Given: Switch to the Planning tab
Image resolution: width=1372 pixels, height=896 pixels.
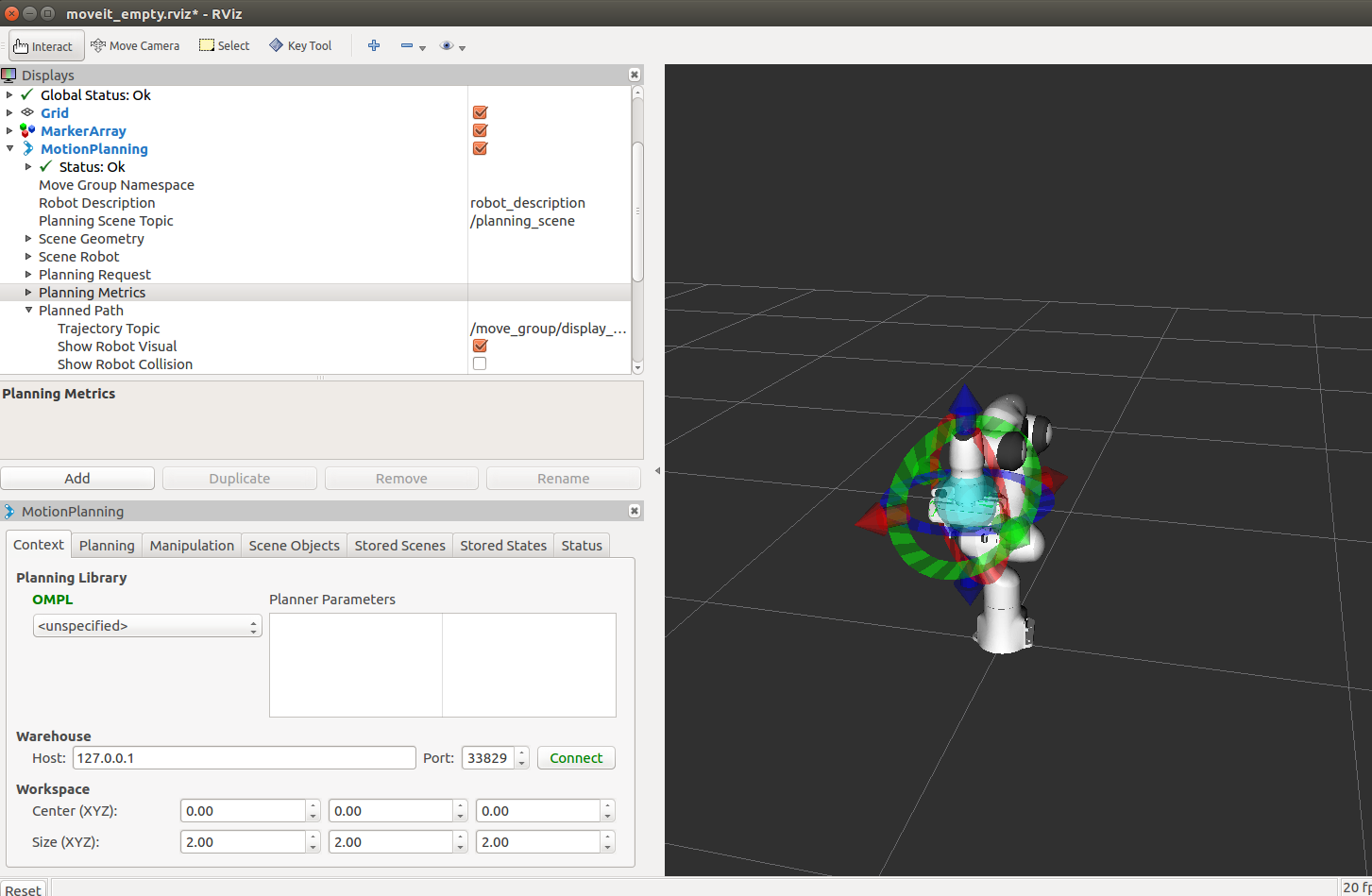Looking at the screenshot, I should point(107,546).
